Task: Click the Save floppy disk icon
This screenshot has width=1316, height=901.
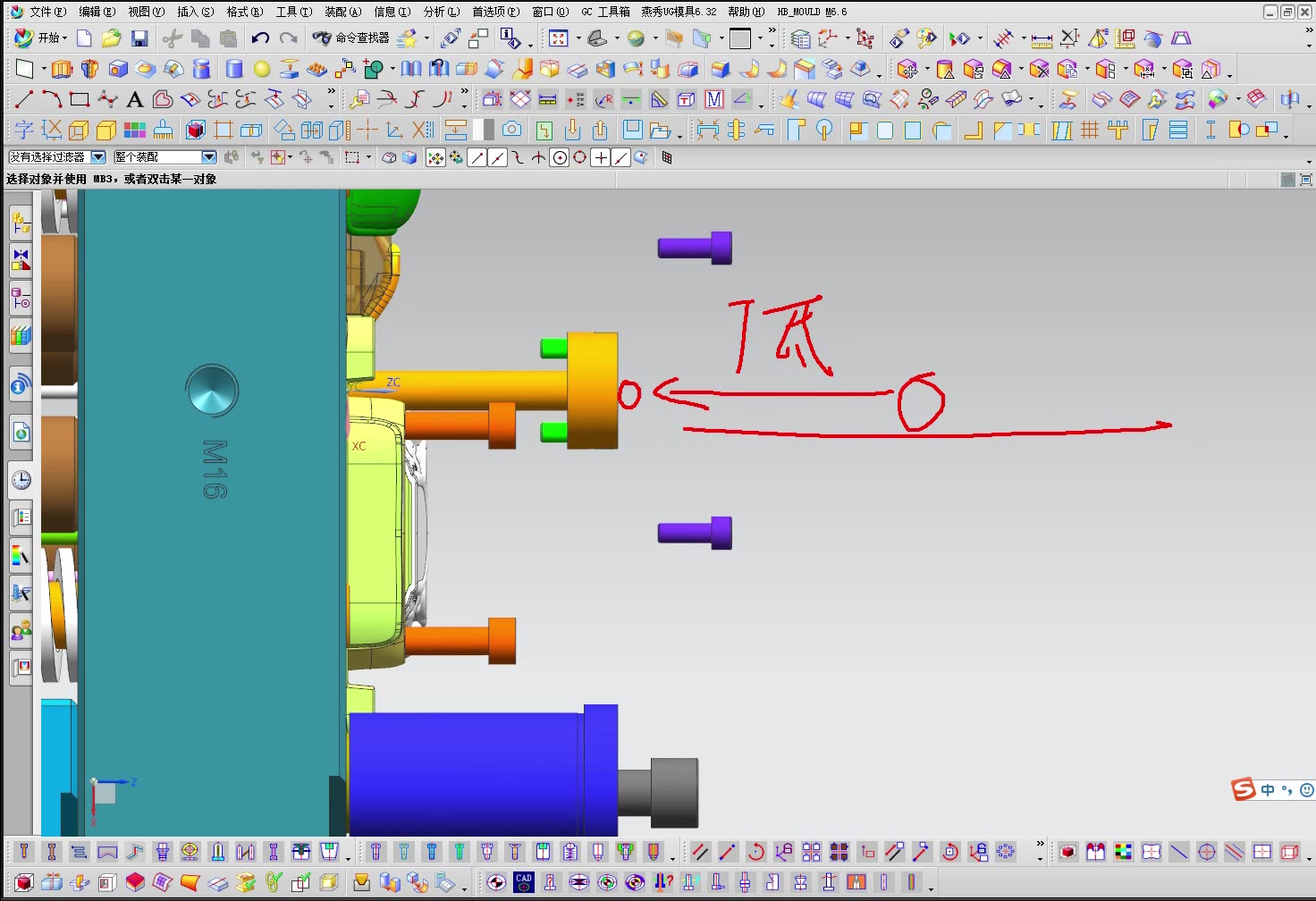Action: click(139, 38)
